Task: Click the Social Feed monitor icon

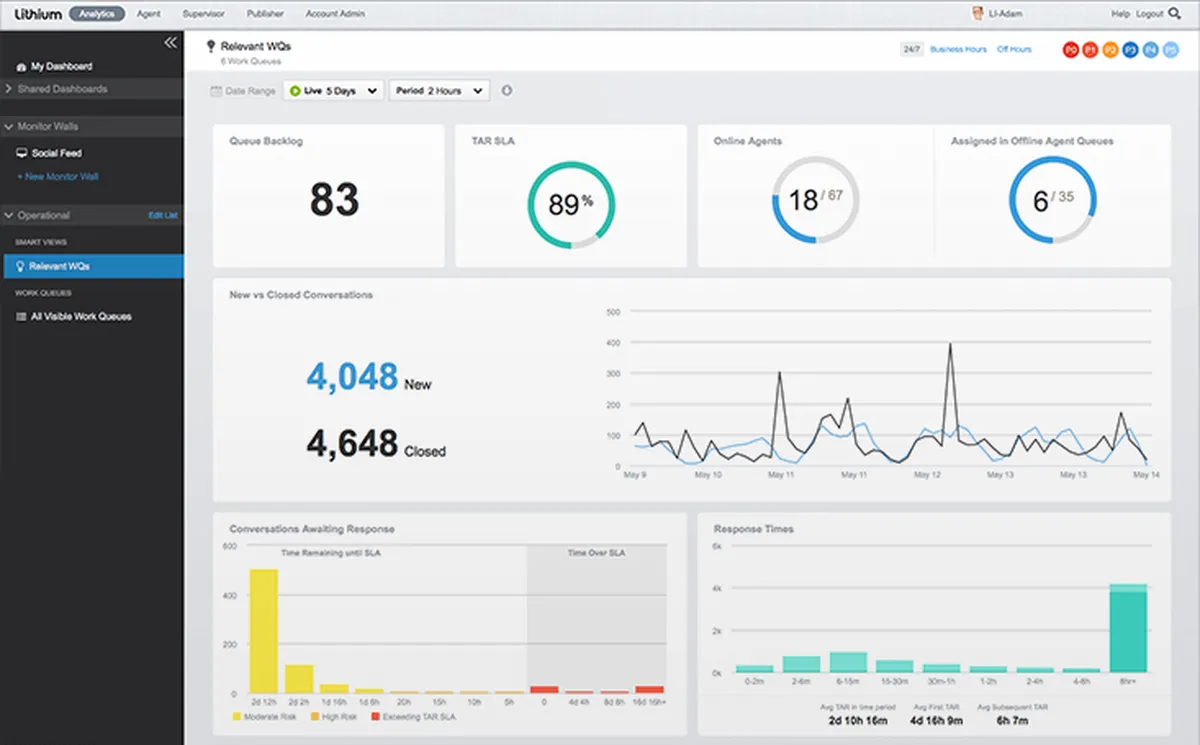Action: coord(22,154)
